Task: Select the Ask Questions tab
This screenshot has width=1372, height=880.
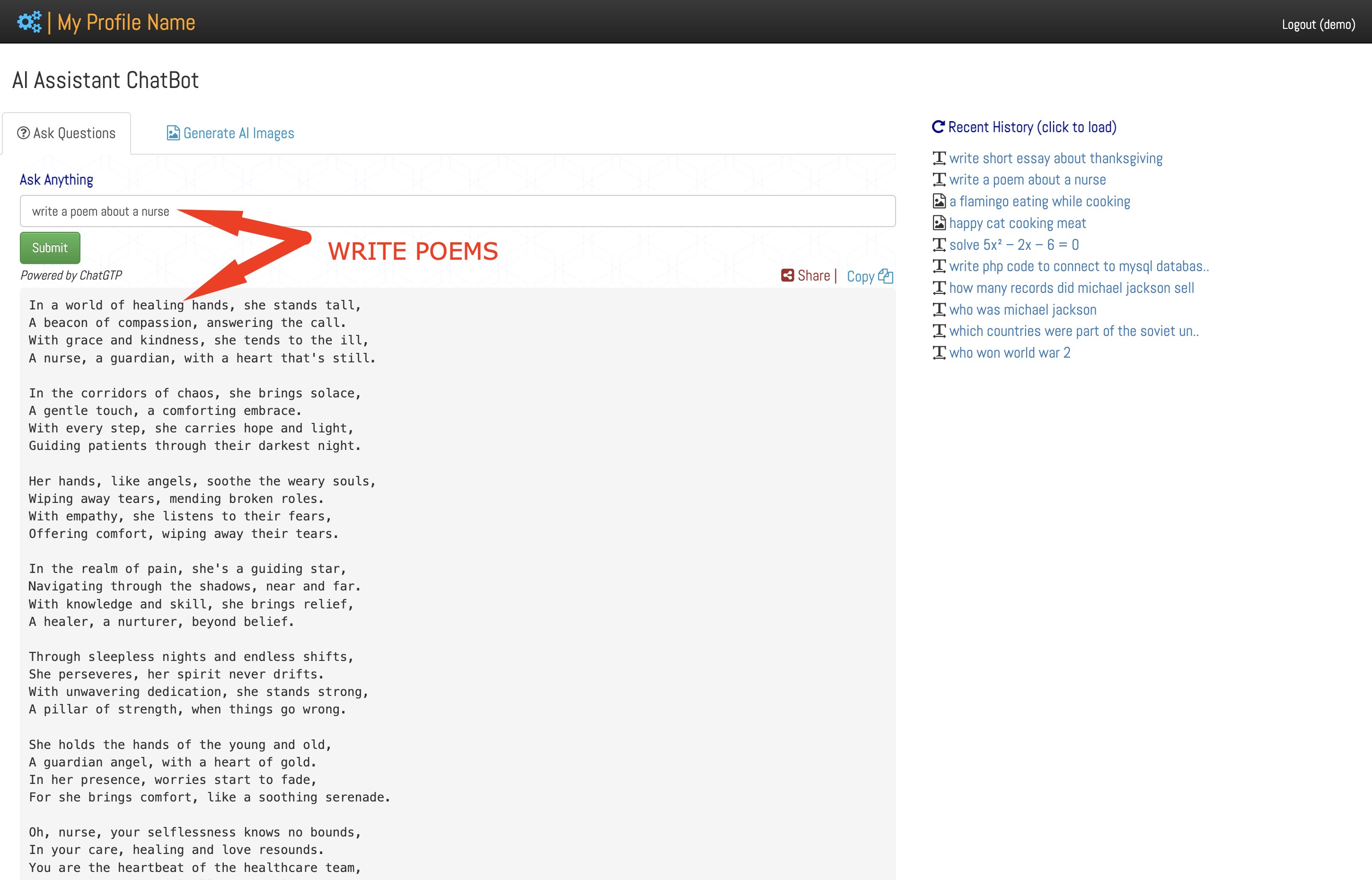Action: pyautogui.click(x=66, y=133)
